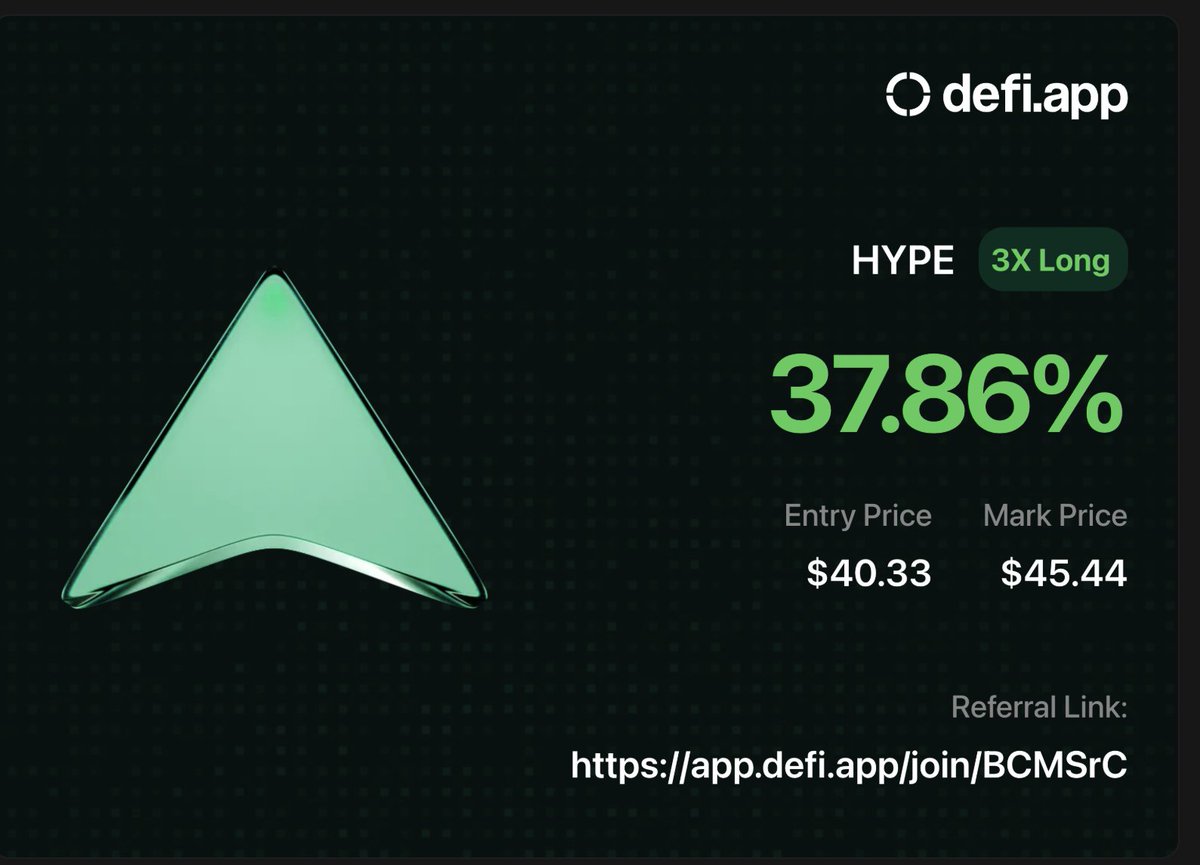The height and width of the screenshot is (865, 1200).
Task: Click the Entry Price label
Action: [858, 516]
